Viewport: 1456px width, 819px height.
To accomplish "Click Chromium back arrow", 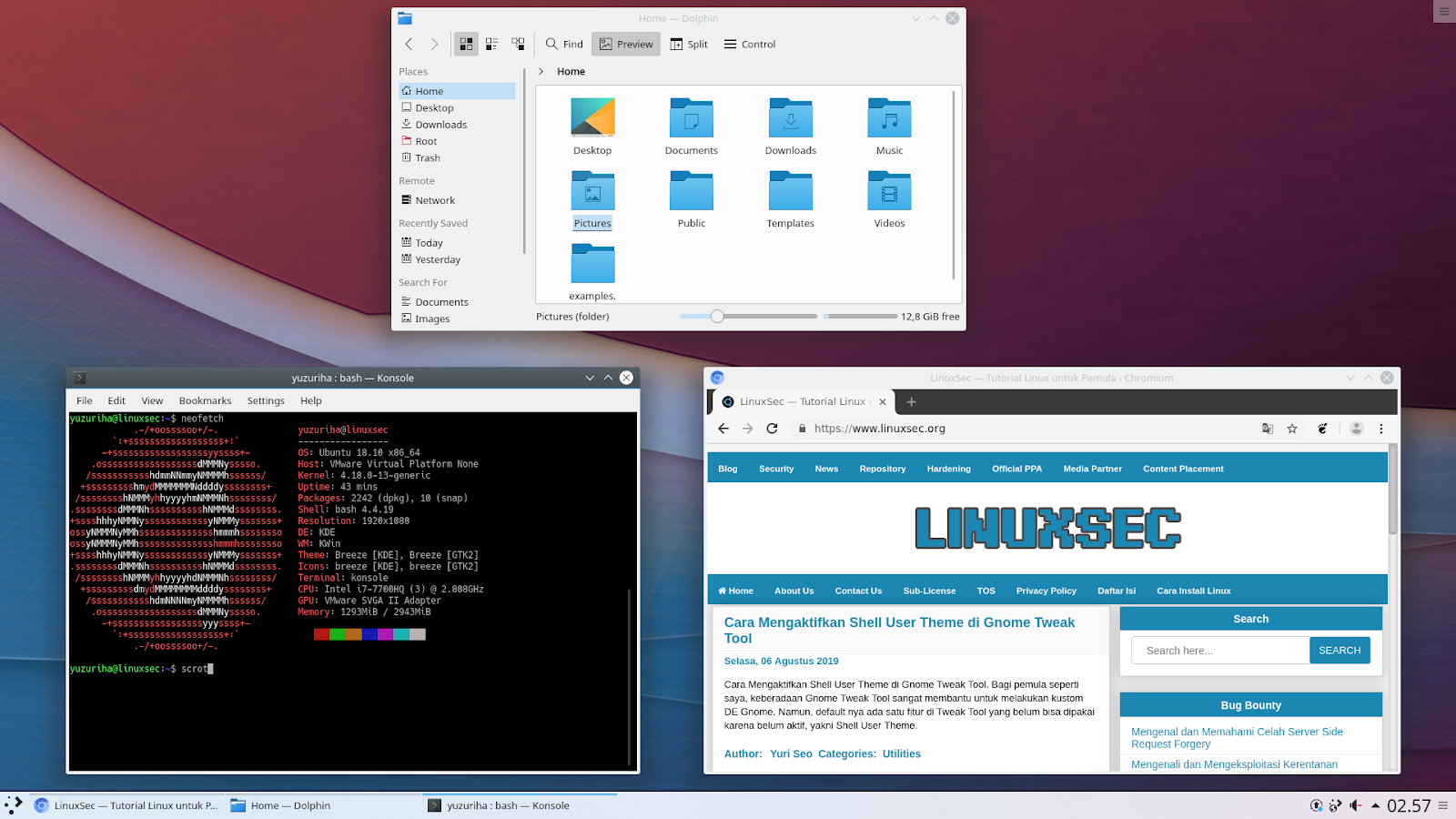I will point(723,429).
